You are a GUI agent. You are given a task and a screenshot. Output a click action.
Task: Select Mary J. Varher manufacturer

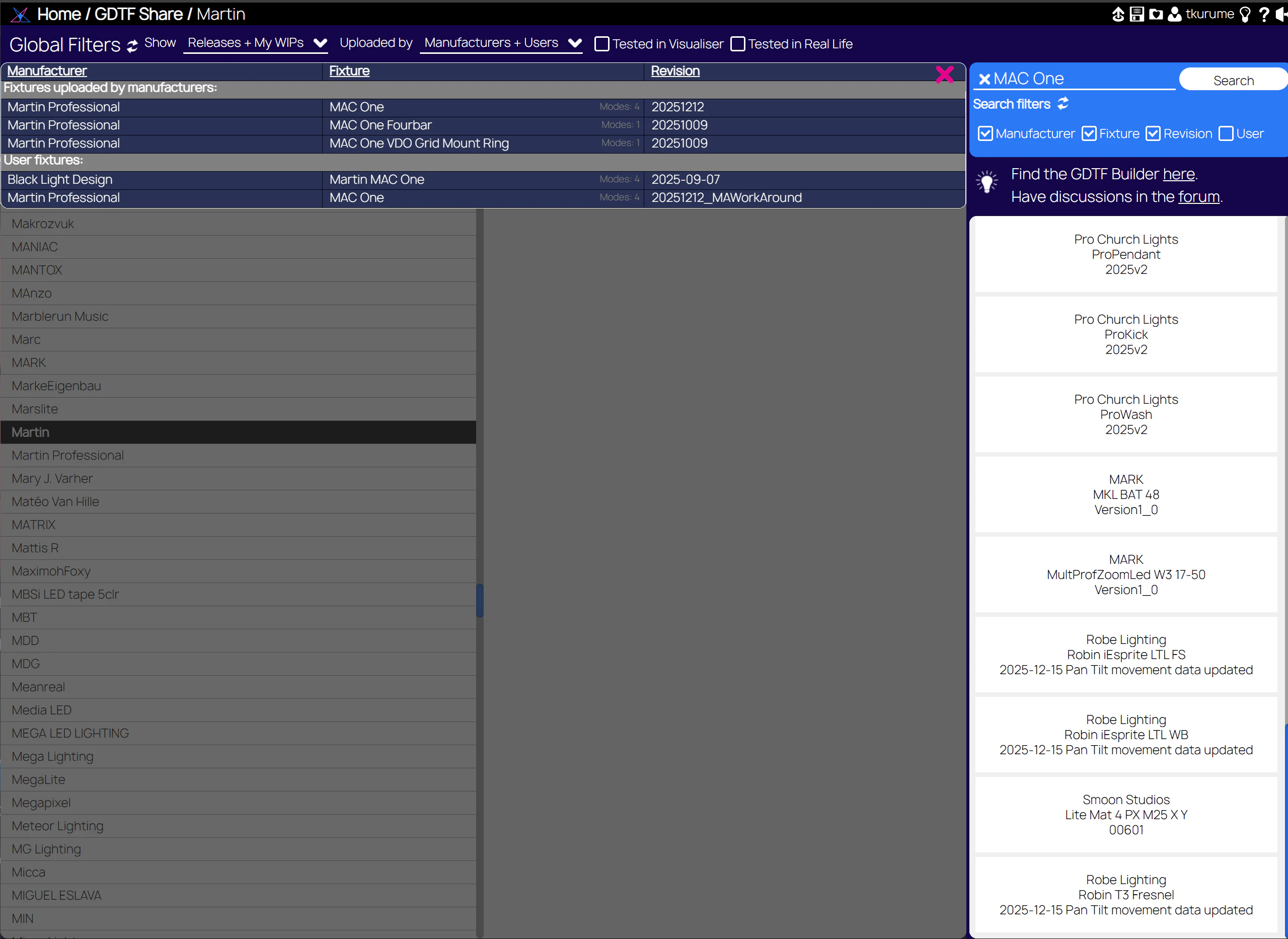pyautogui.click(x=238, y=479)
